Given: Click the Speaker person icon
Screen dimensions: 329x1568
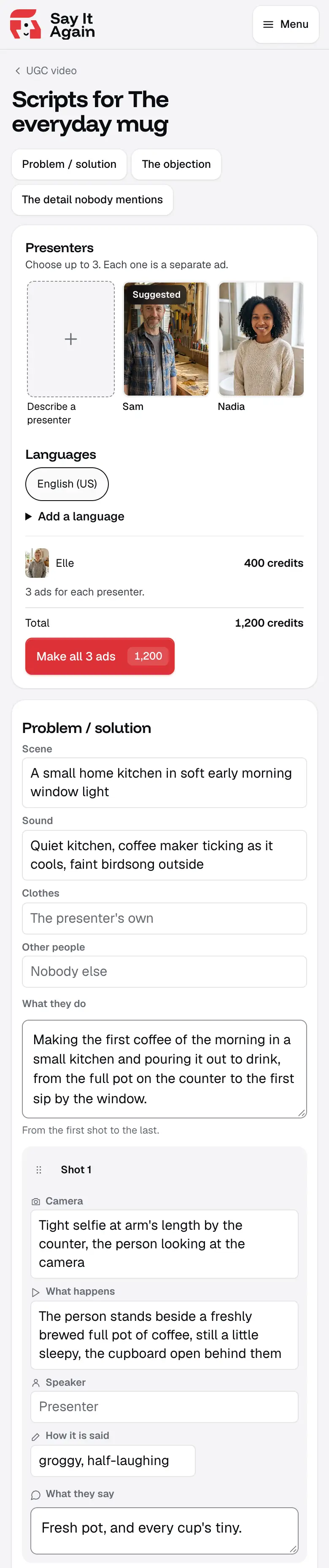Looking at the screenshot, I should point(36,1382).
